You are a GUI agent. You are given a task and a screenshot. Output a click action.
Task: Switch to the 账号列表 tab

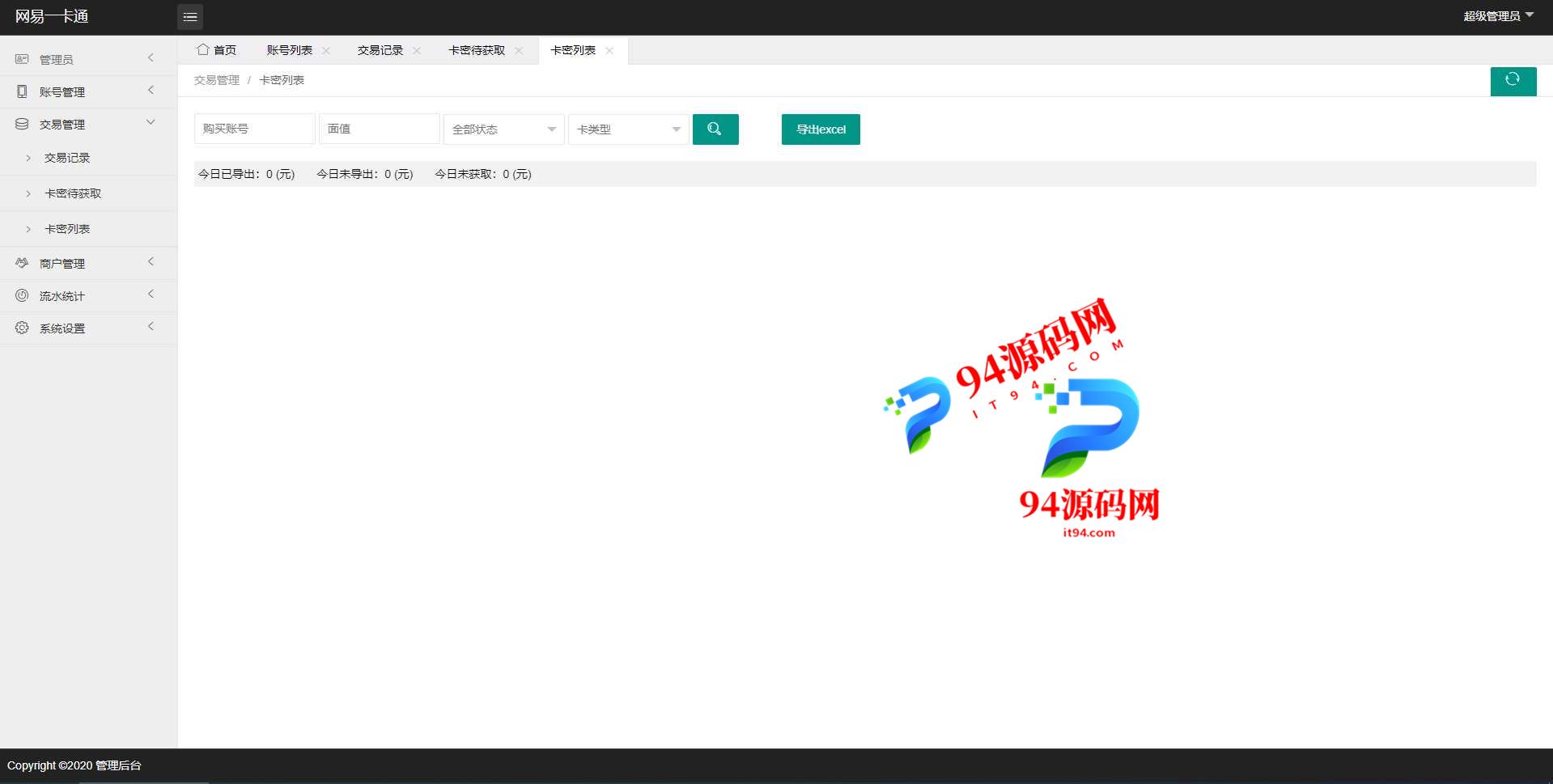(290, 50)
